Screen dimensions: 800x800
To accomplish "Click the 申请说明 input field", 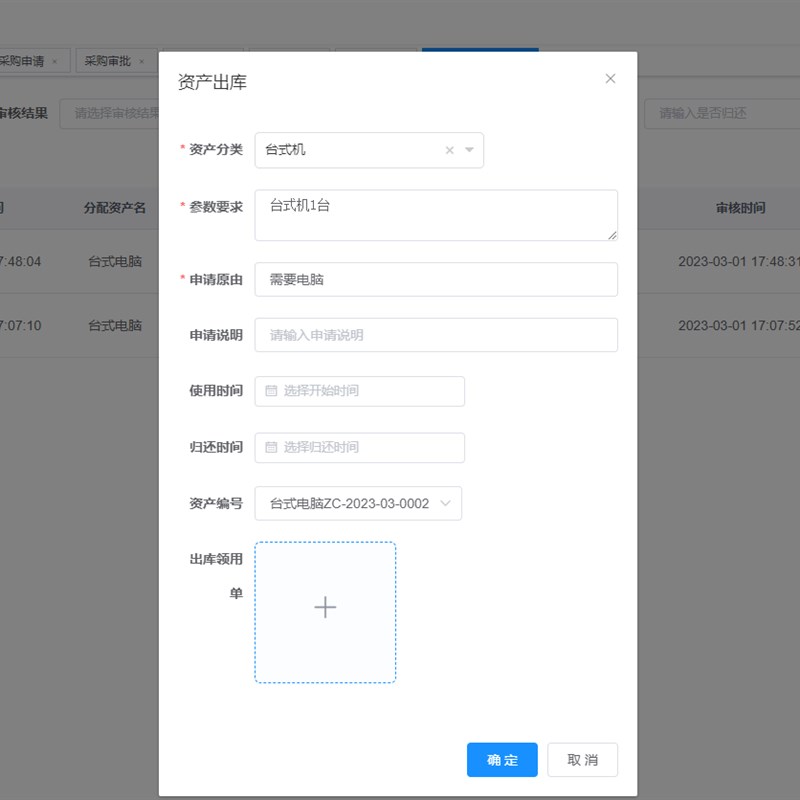I will 436,335.
